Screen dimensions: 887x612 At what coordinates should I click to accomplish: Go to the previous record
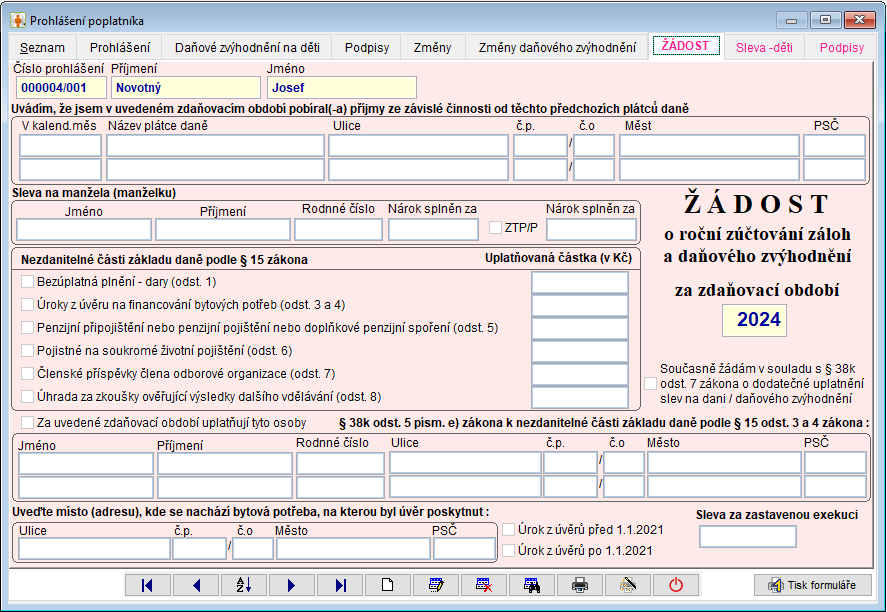click(196, 585)
